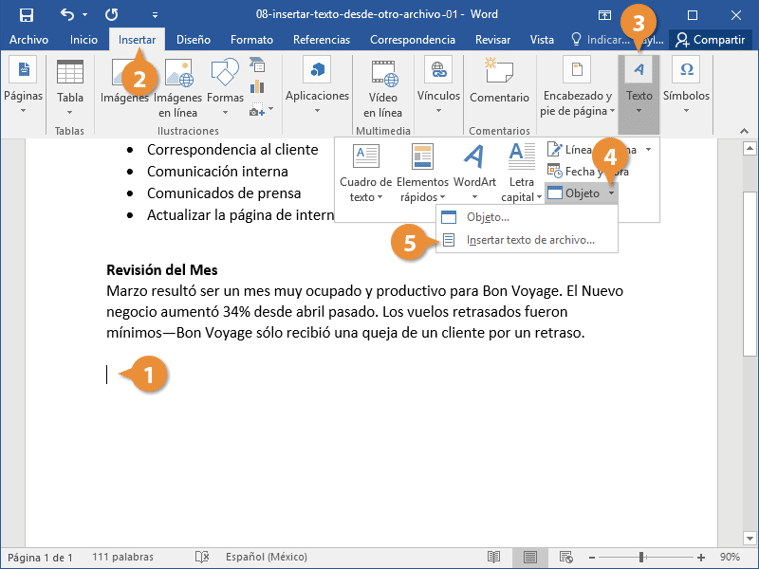
Task: Open the Páginas dropdown
Action: pyautogui.click(x=23, y=86)
